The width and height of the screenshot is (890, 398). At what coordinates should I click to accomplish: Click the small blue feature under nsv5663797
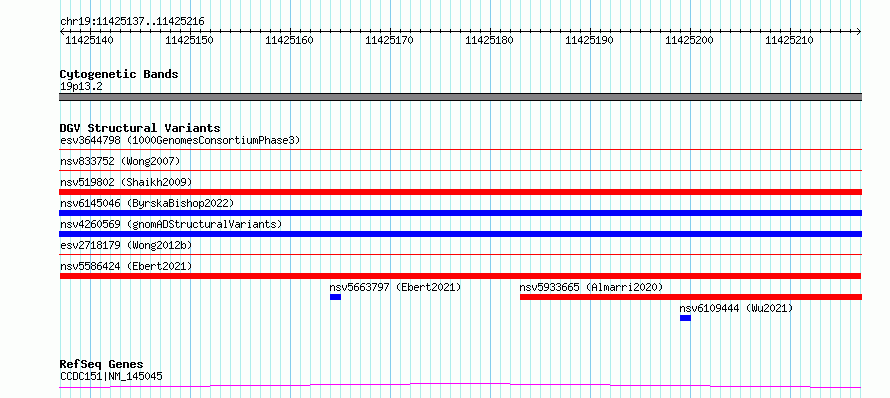point(335,297)
